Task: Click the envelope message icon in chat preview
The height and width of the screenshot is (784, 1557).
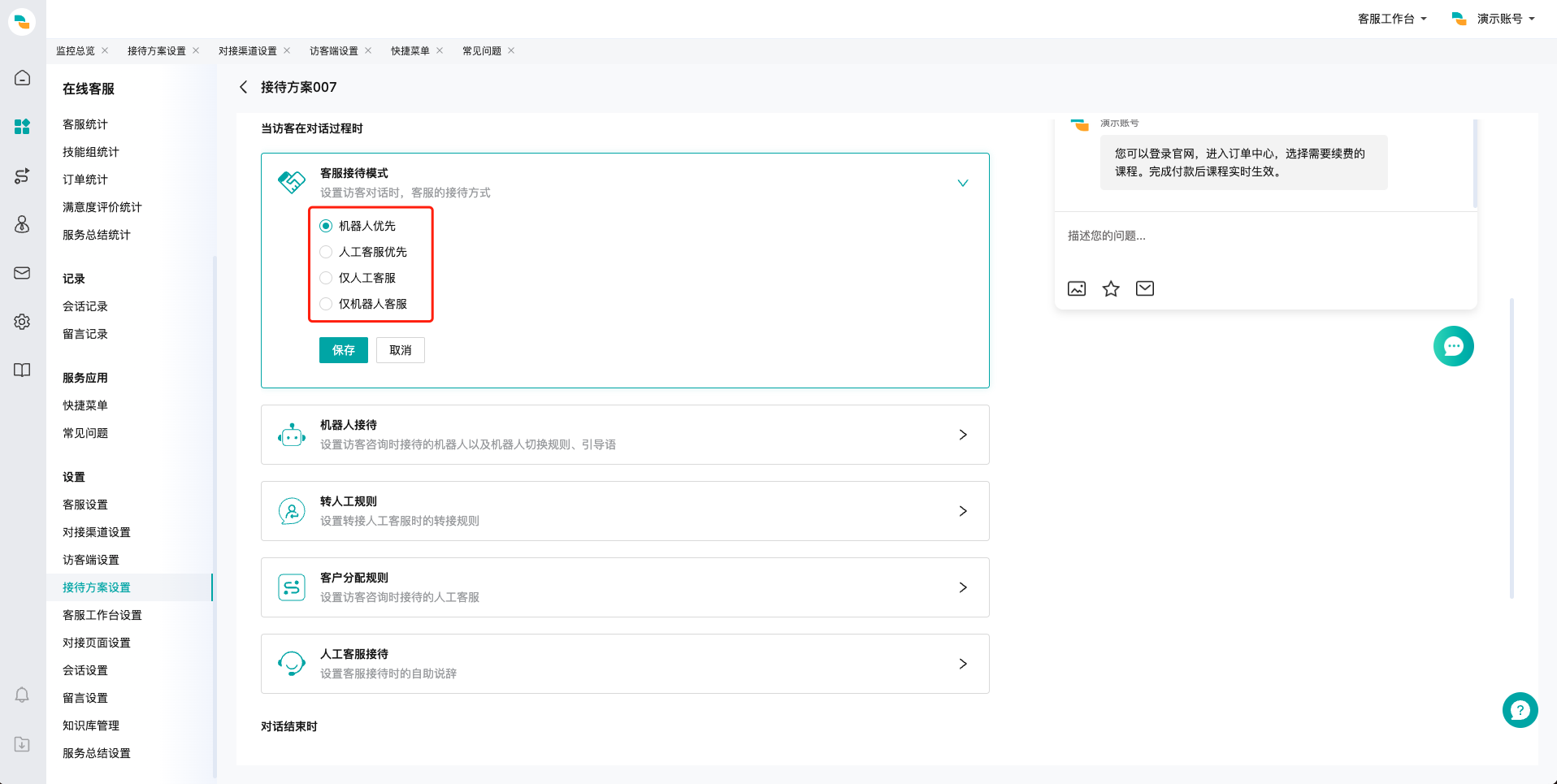Action: [1145, 288]
